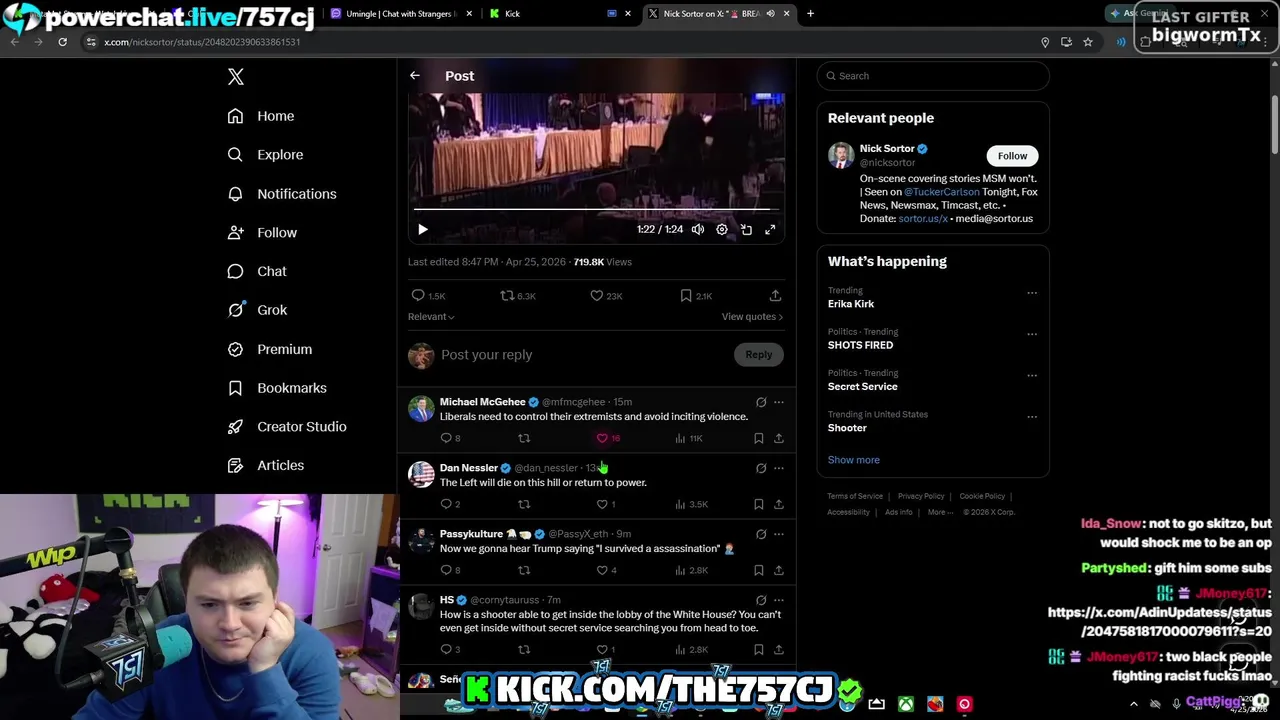
Task: Open more options for Shooter trend
Action: pos(1032,417)
